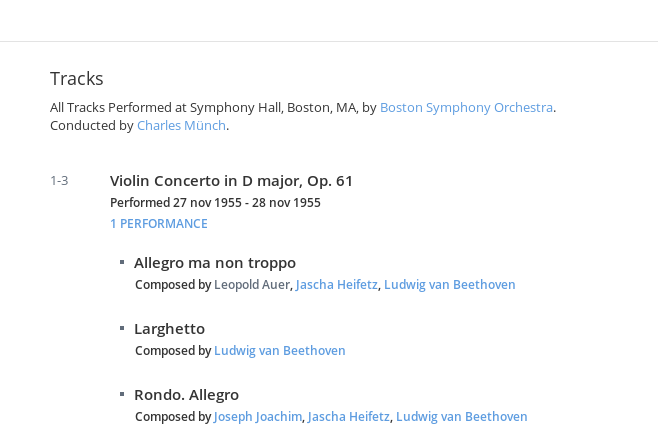The image size is (658, 445).
Task: Click the bullet beside Rondo. Allegro
Action: (x=122, y=394)
